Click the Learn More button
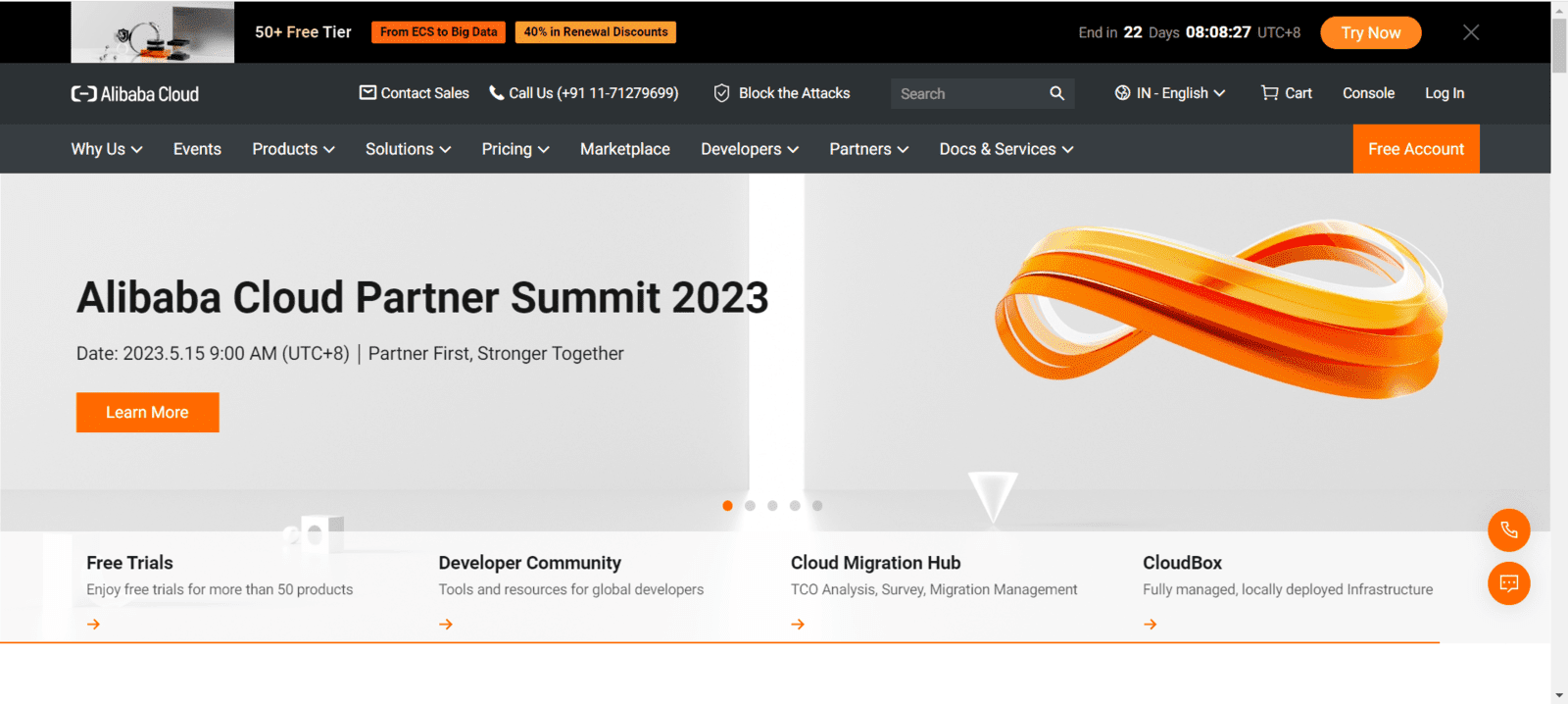 (x=148, y=413)
